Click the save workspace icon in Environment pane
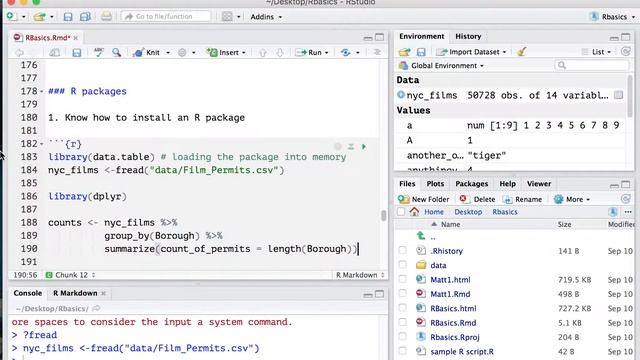This screenshot has width=640, height=360. pyautogui.click(x=421, y=52)
